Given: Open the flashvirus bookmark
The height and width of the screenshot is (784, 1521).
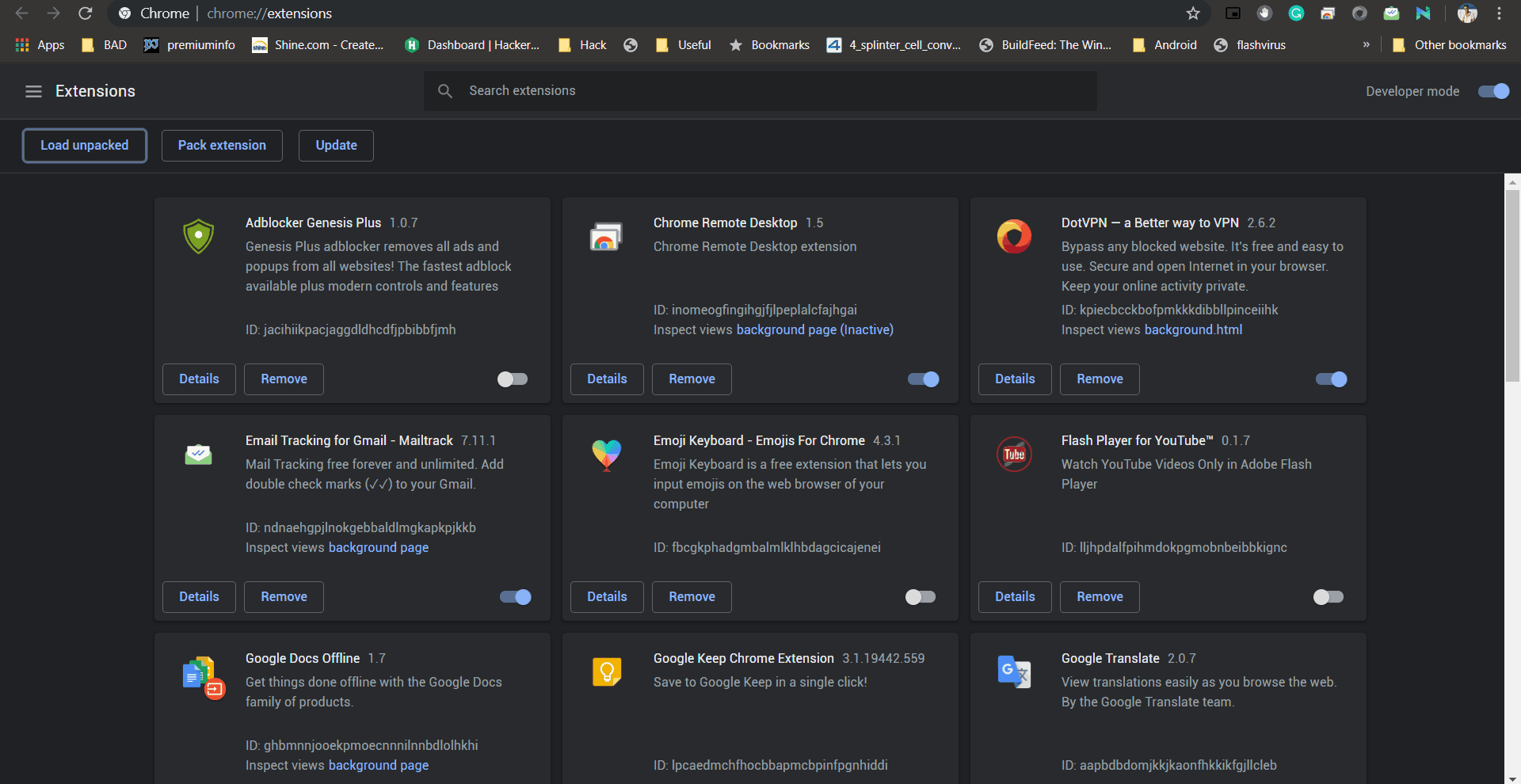Looking at the screenshot, I should coord(1249,45).
